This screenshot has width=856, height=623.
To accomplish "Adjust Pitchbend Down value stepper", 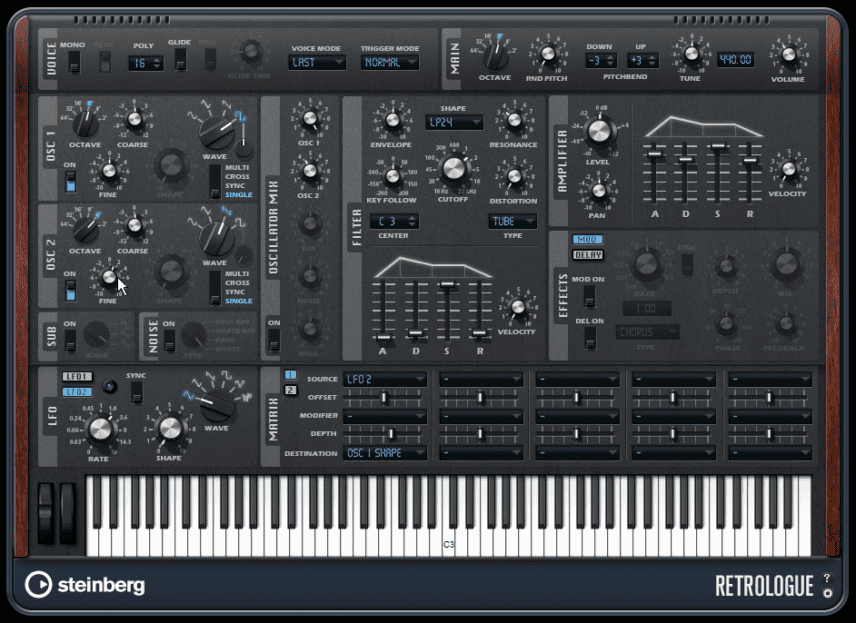I will point(601,61).
